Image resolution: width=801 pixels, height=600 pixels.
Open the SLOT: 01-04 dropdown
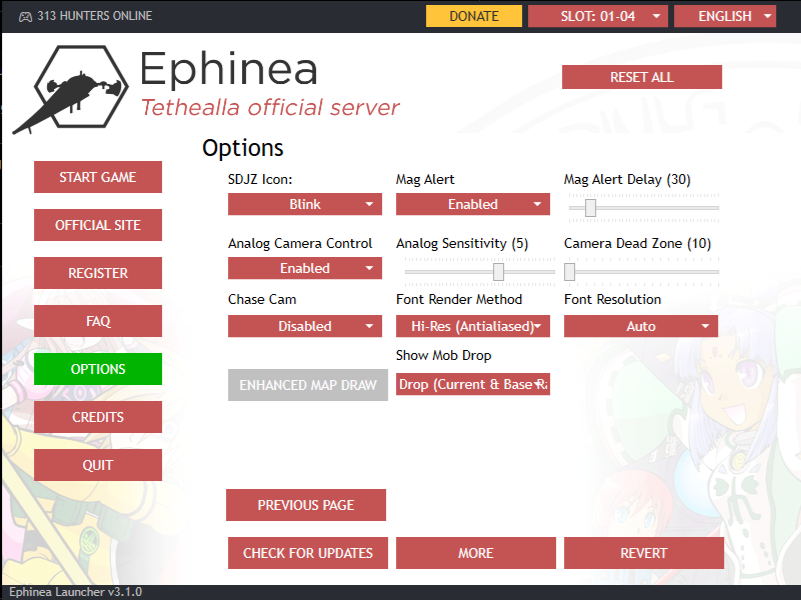(598, 16)
